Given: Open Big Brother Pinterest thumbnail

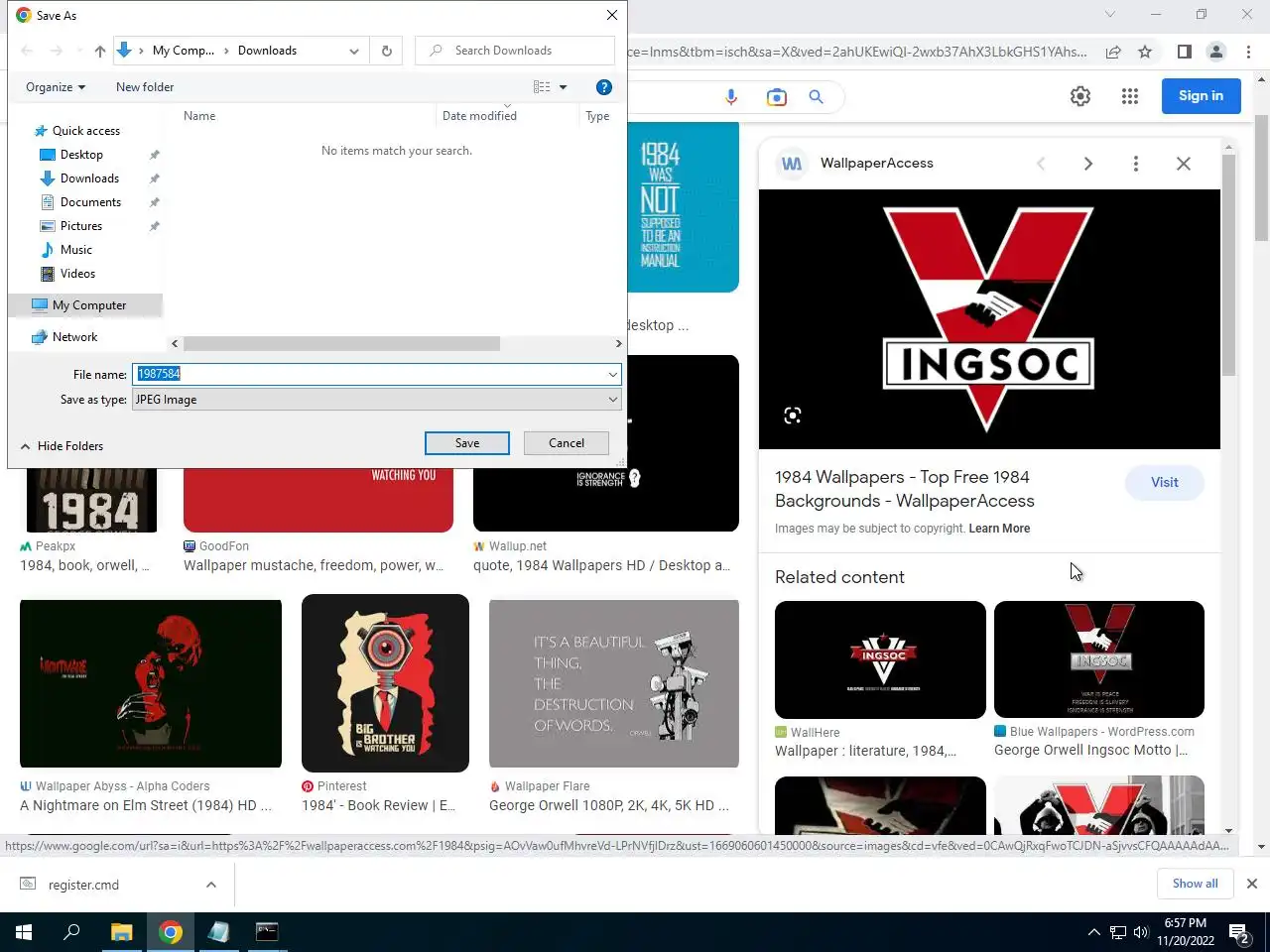Looking at the screenshot, I should [x=385, y=683].
